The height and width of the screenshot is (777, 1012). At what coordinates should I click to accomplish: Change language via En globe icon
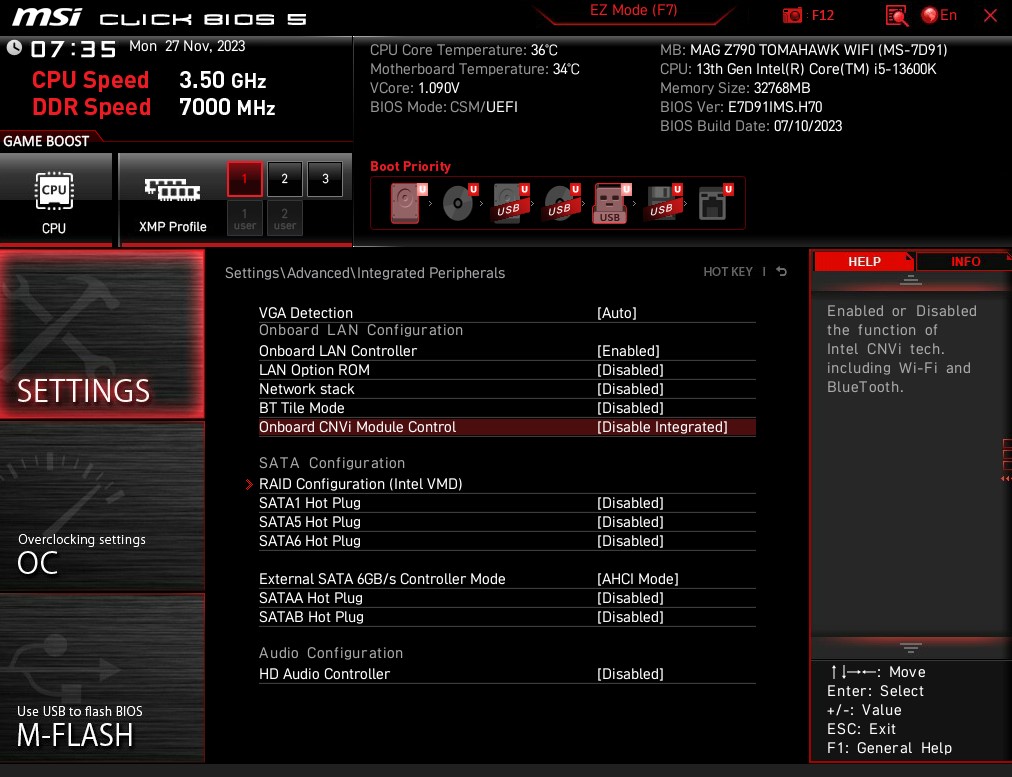939,15
